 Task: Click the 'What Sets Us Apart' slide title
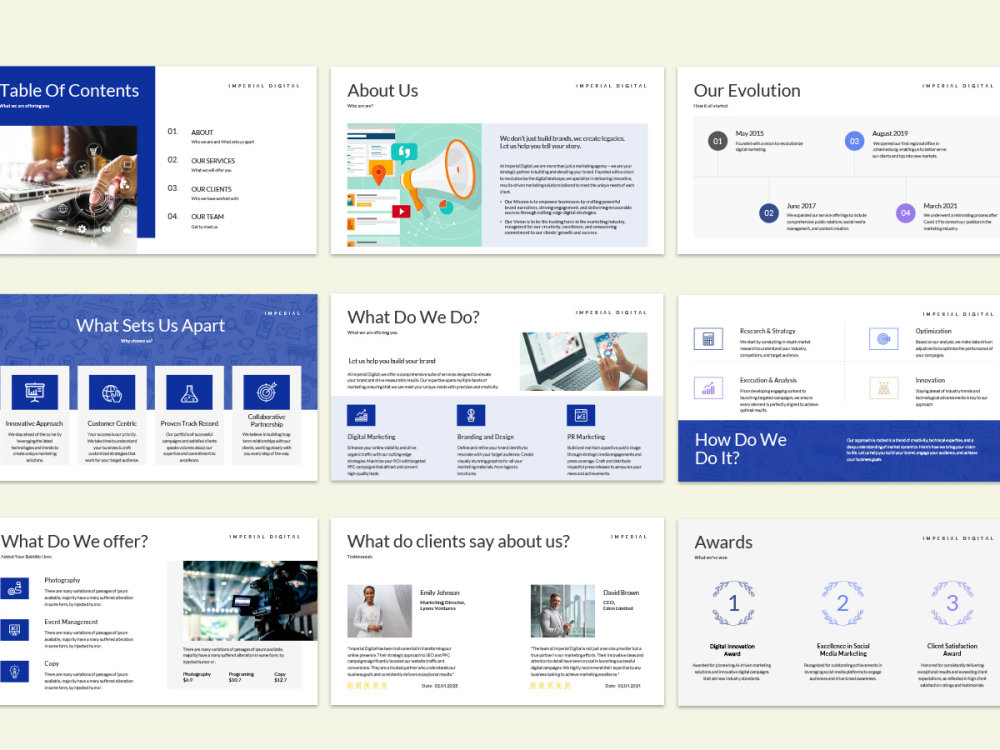151,326
